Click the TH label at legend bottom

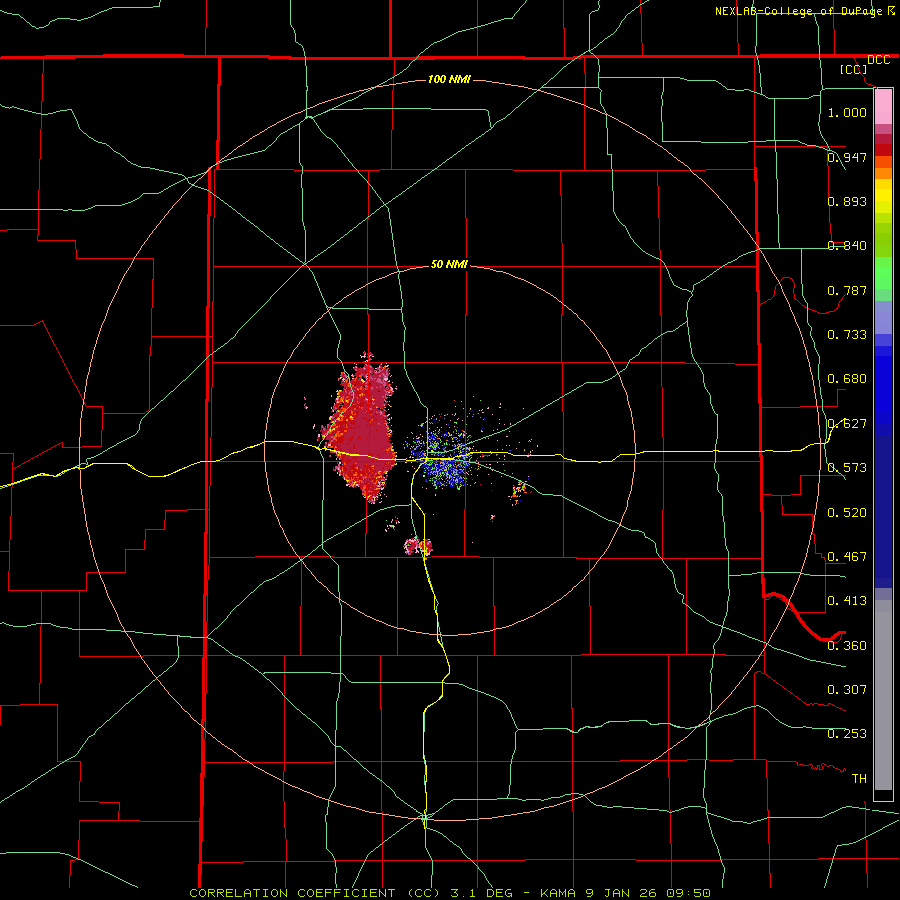click(x=859, y=779)
